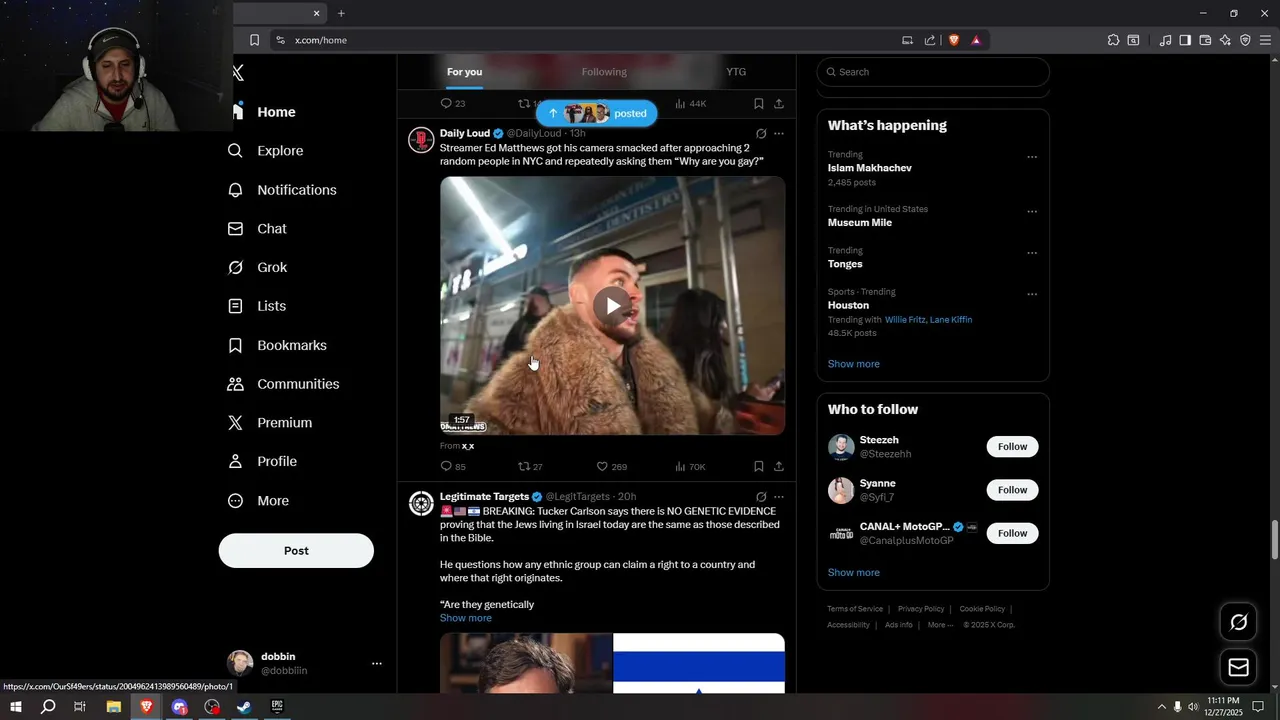The image size is (1280, 720).
Task: Open Notifications in the sidebar
Action: point(282,190)
